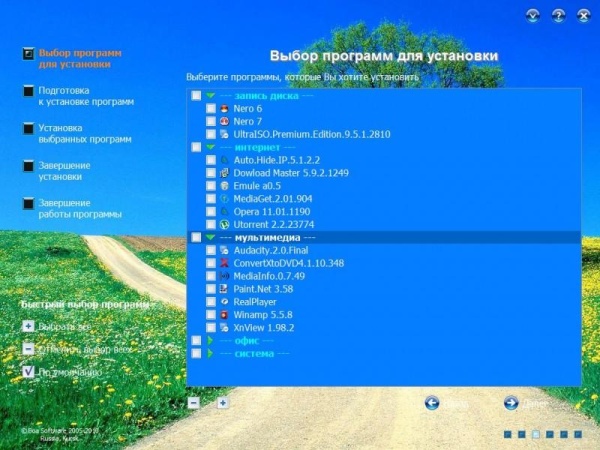The height and width of the screenshot is (450, 600).
Task: Click the MediaInfo icon
Action: pos(225,276)
